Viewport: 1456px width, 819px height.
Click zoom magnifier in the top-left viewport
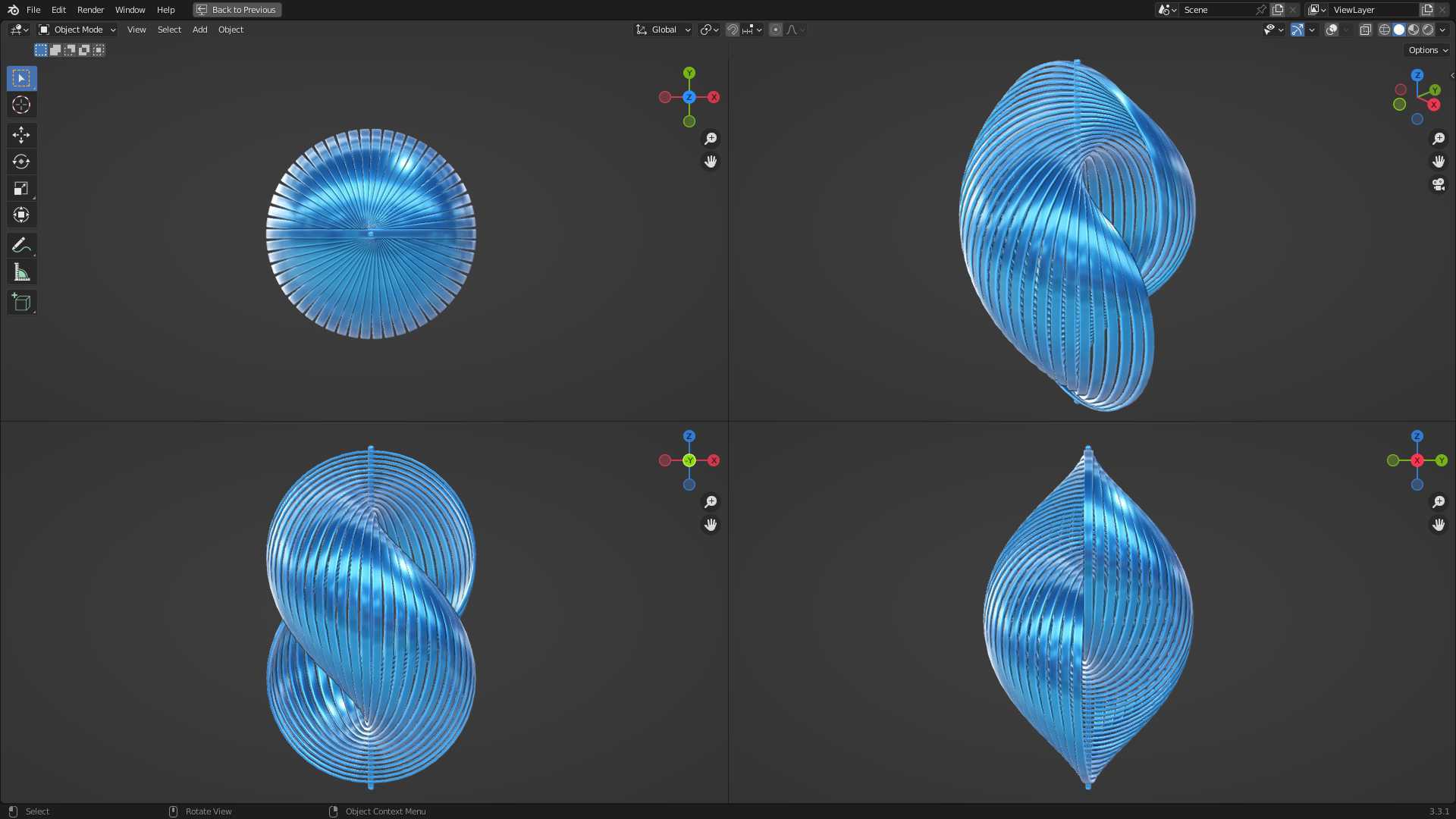711,139
